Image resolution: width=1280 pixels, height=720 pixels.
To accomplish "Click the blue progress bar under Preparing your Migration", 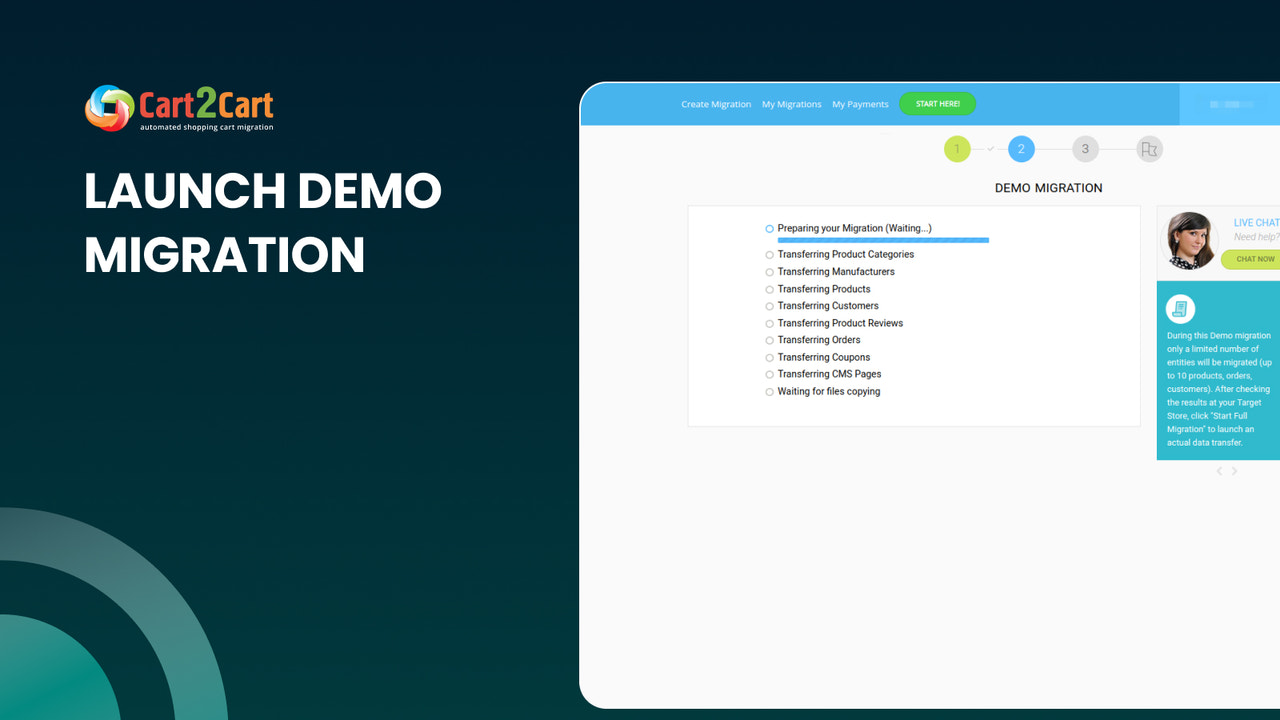I will click(883, 240).
